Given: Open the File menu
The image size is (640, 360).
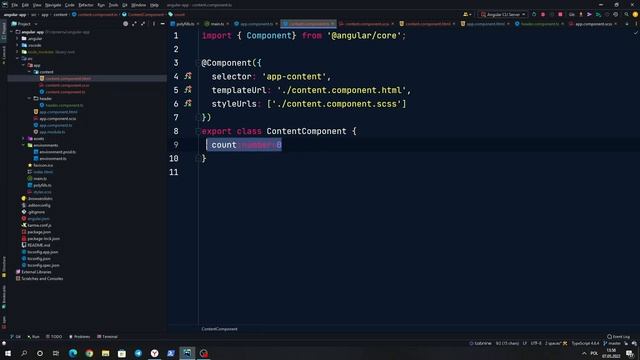Looking at the screenshot, I should click(14, 5).
